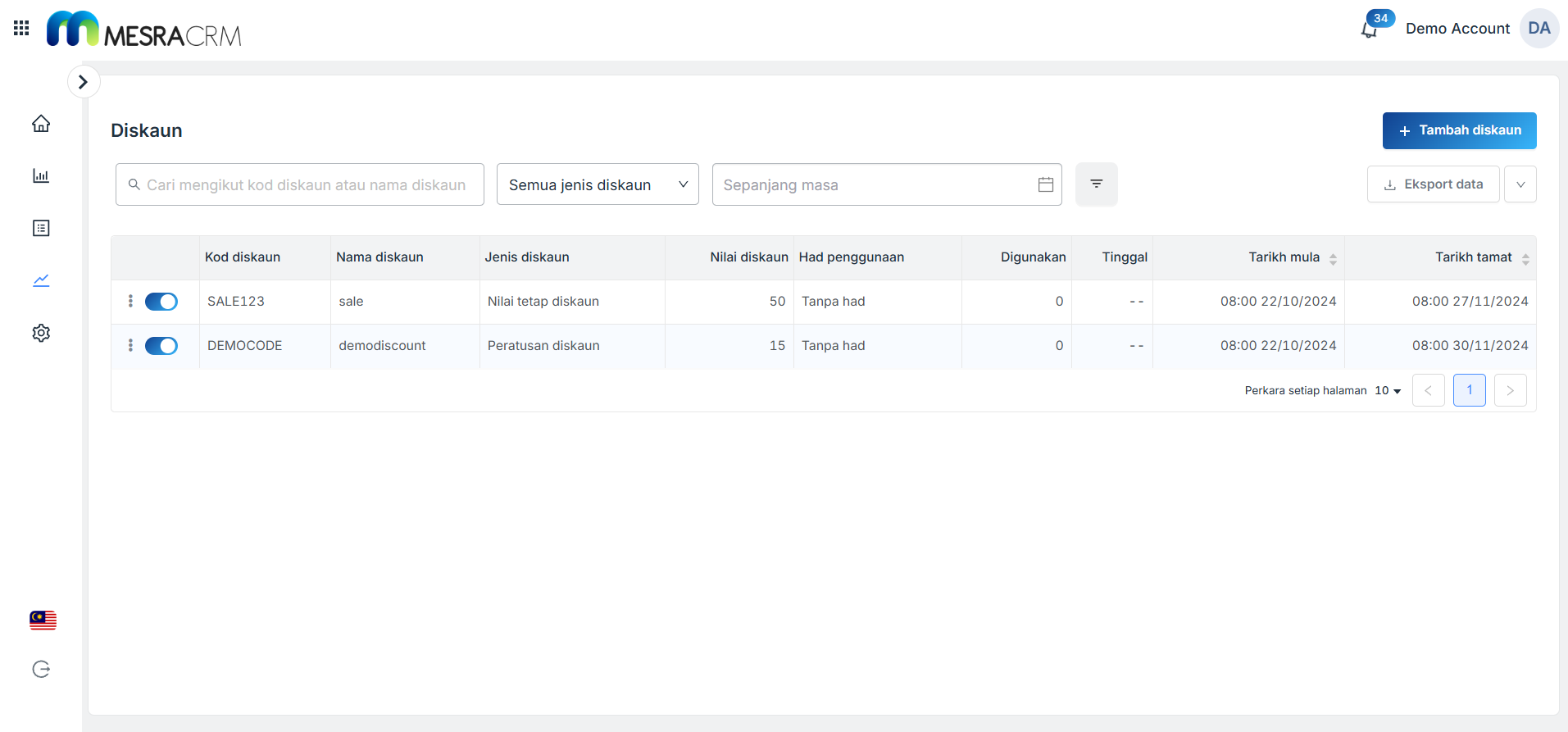Click the Malaysia flag language icon

pyautogui.click(x=43, y=620)
